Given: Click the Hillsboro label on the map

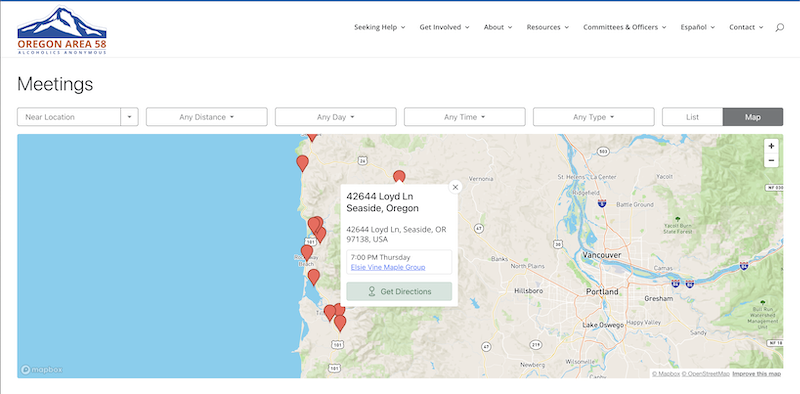Looking at the screenshot, I should (528, 290).
